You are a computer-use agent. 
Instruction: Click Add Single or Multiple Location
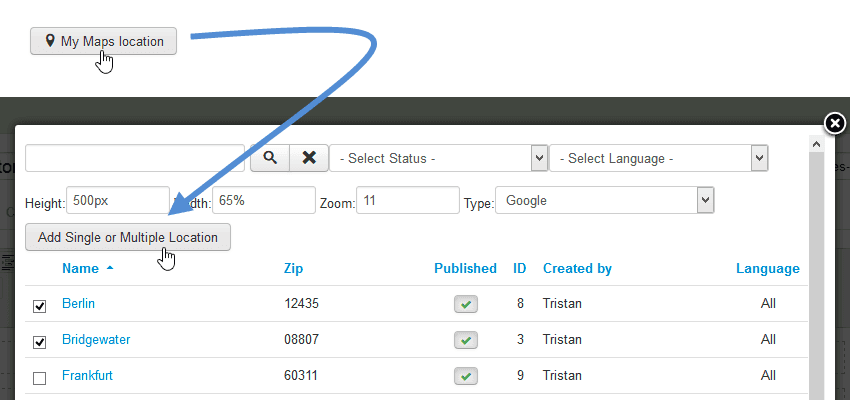point(128,237)
